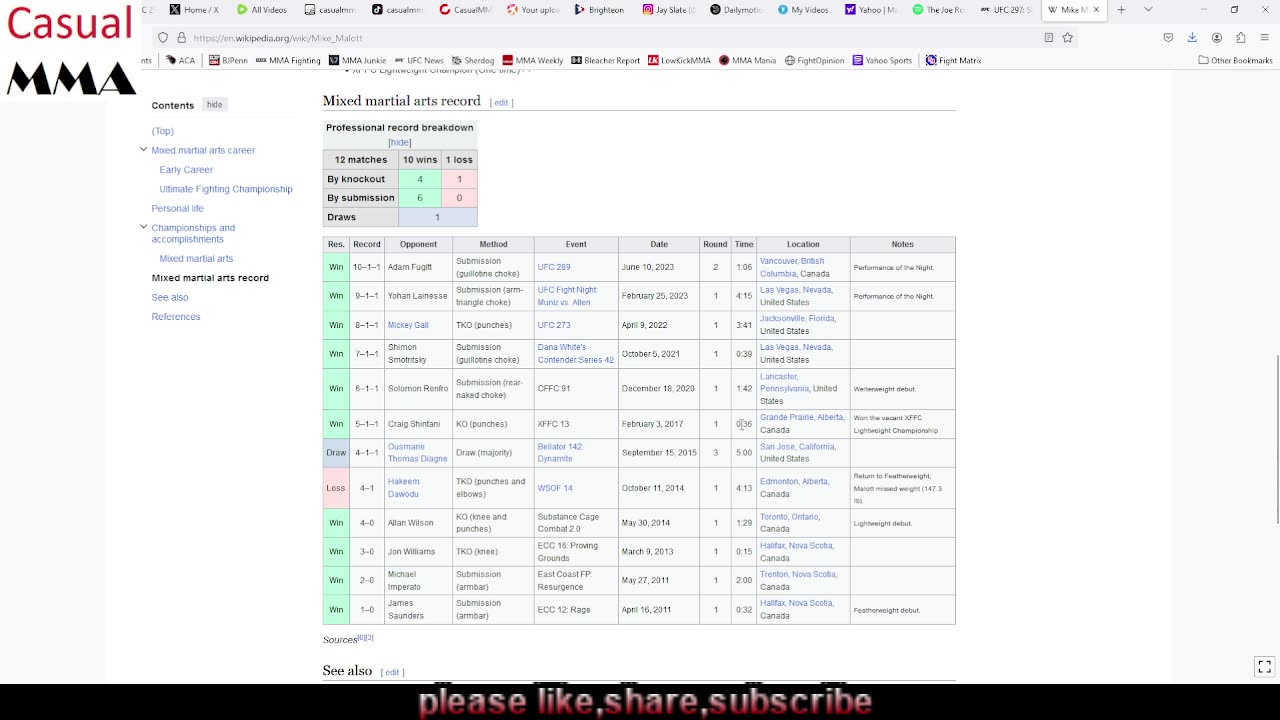
Task: Open the BJPenn bookmark
Action: coord(228,60)
